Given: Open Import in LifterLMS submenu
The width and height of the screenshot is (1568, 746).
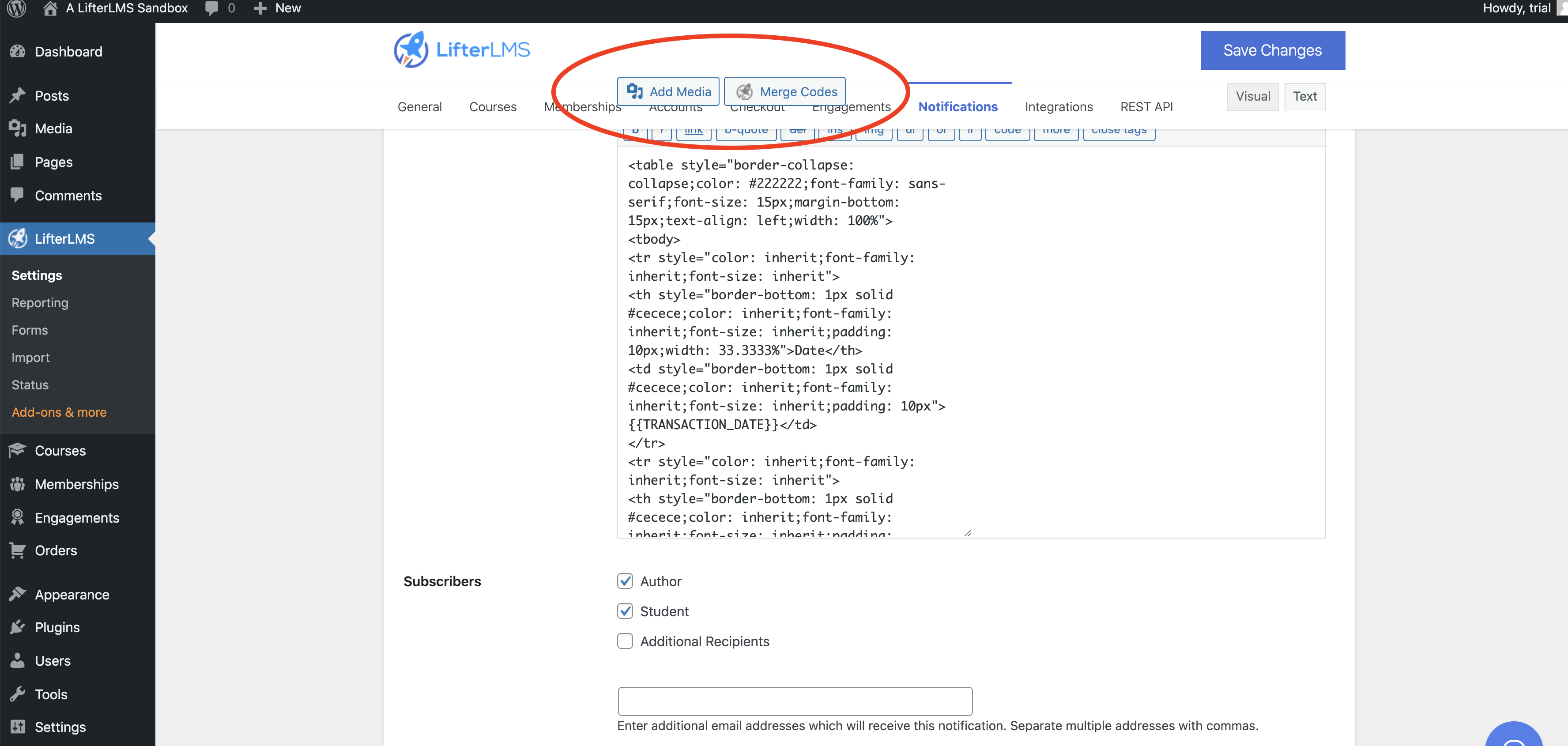Looking at the screenshot, I should pyautogui.click(x=31, y=357).
